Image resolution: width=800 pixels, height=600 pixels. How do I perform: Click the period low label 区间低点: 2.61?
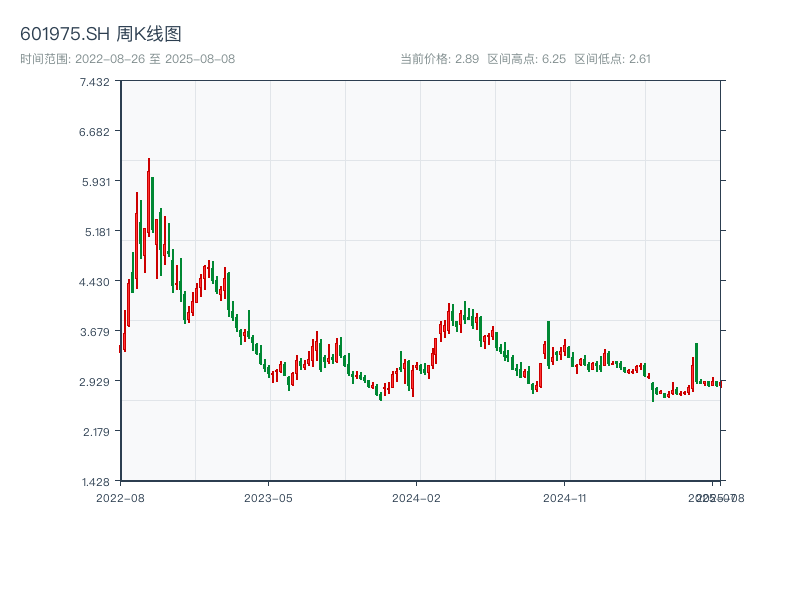pyautogui.click(x=612, y=59)
